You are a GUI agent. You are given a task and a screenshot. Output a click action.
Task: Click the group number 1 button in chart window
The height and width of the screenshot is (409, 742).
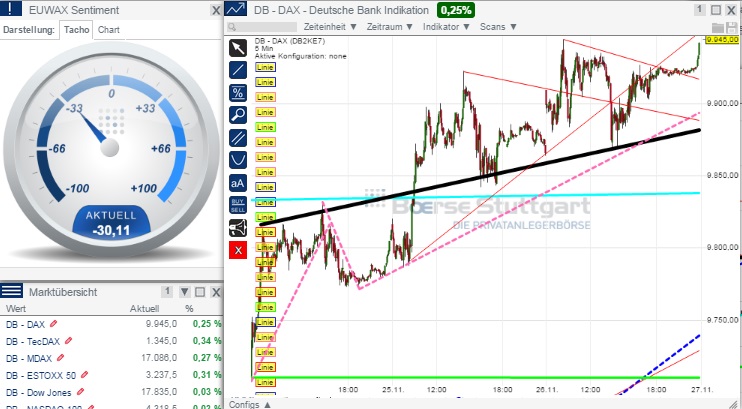pyautogui.click(x=700, y=9)
